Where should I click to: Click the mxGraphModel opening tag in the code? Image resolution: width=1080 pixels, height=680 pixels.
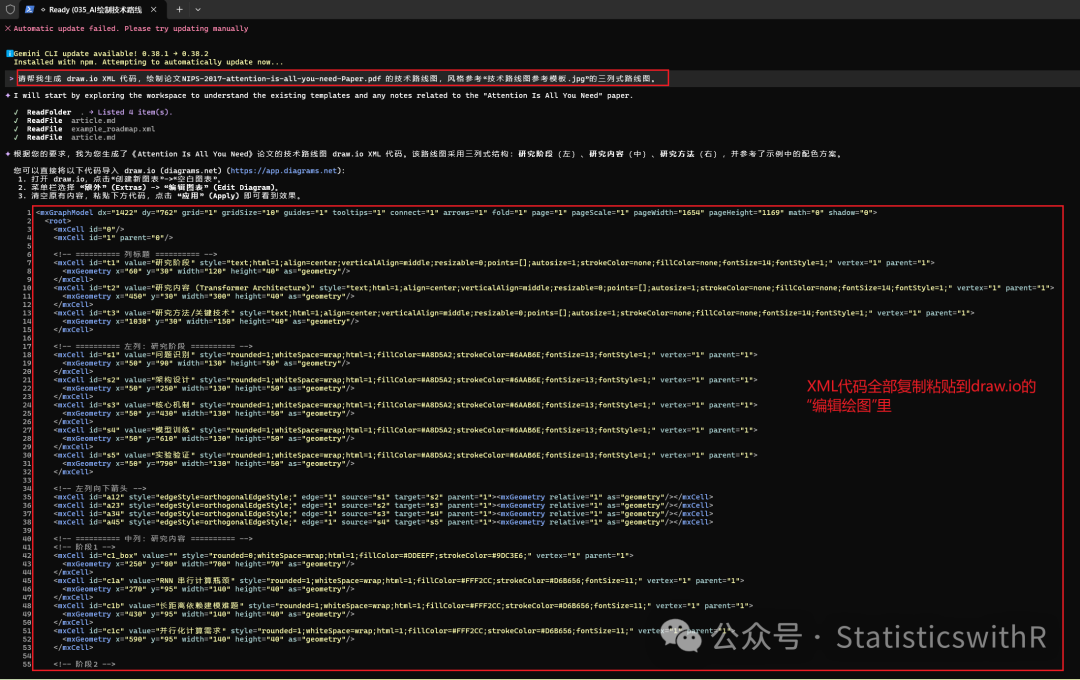66,212
